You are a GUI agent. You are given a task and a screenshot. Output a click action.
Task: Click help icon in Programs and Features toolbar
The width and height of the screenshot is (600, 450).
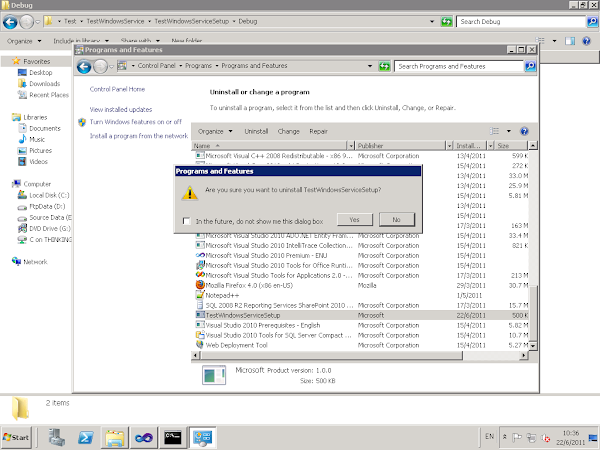524,131
